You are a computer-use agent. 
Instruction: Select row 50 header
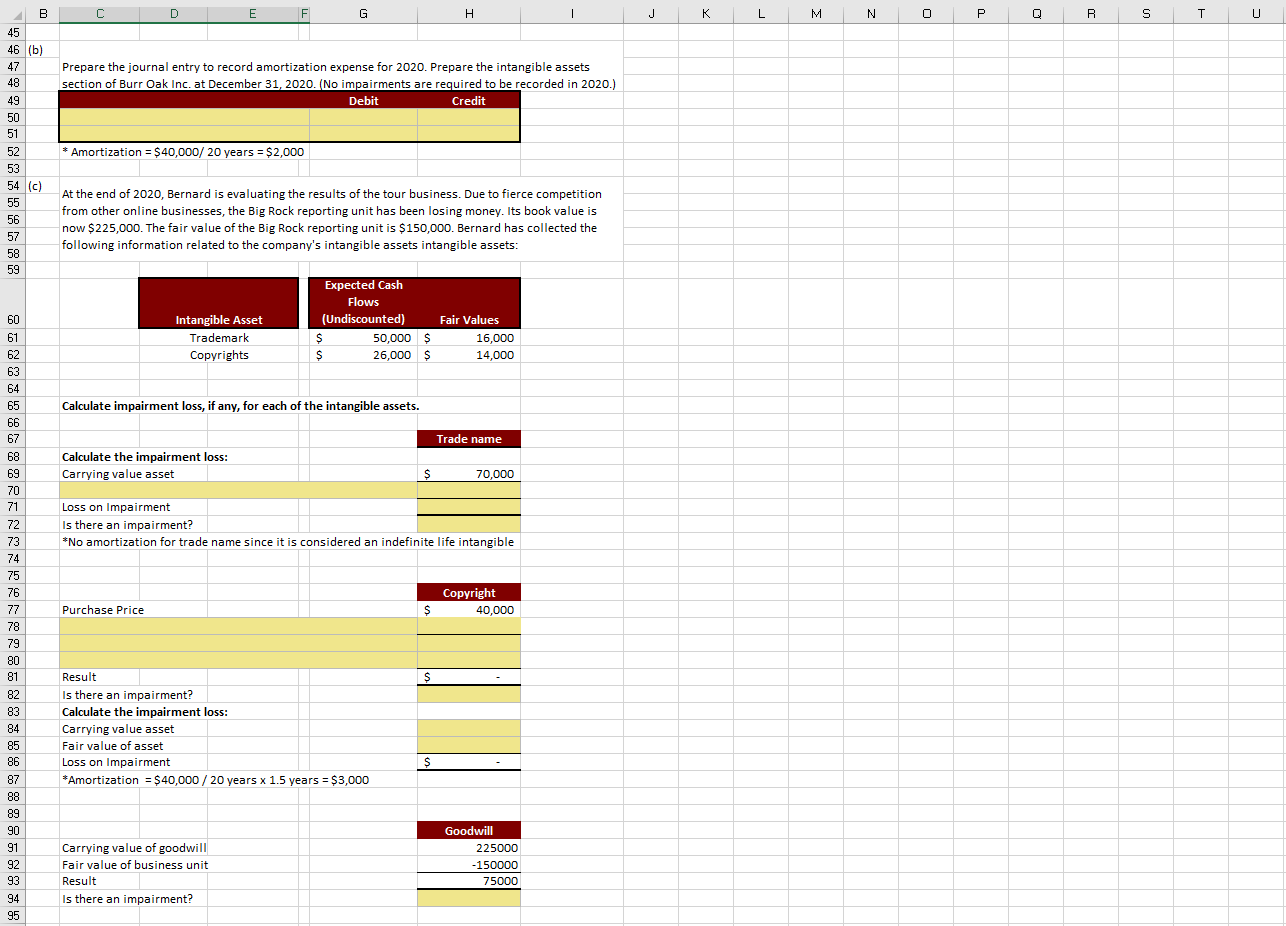tap(13, 117)
